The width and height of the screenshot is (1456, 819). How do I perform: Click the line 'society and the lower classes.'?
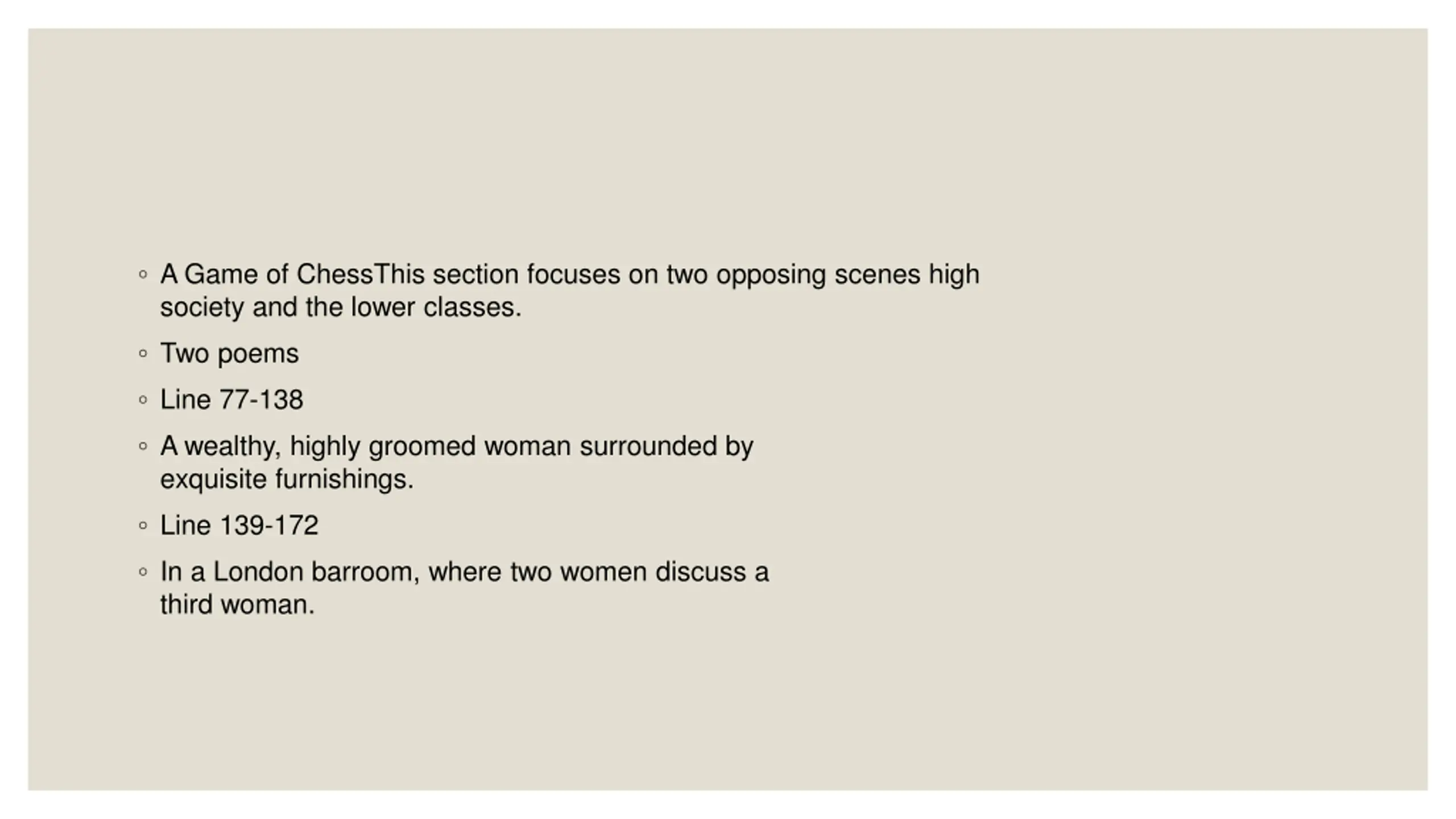(341, 308)
